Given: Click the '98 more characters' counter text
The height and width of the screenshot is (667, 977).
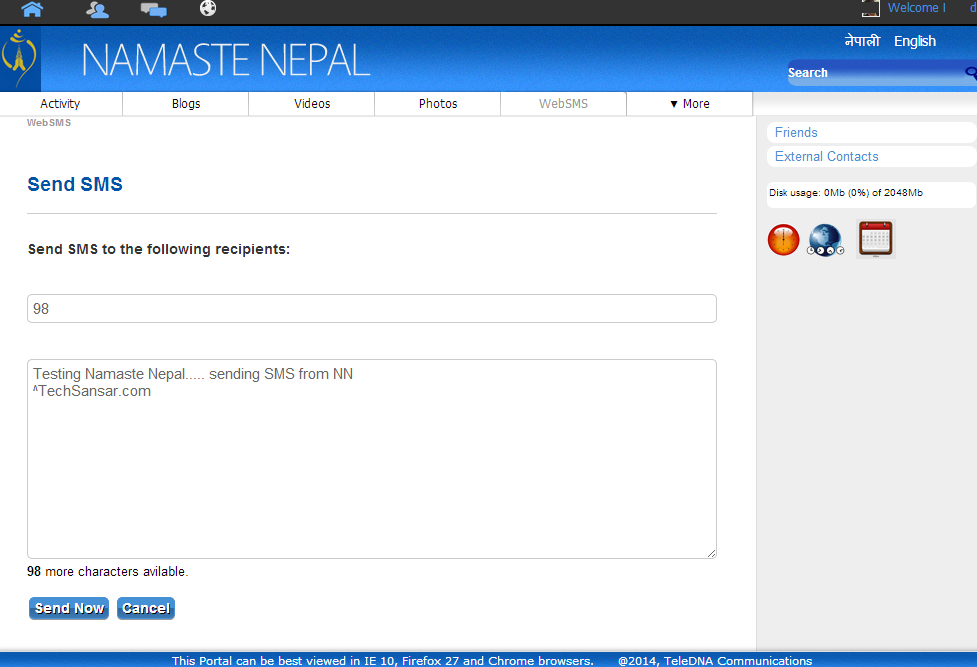Looking at the screenshot, I should (107, 572).
